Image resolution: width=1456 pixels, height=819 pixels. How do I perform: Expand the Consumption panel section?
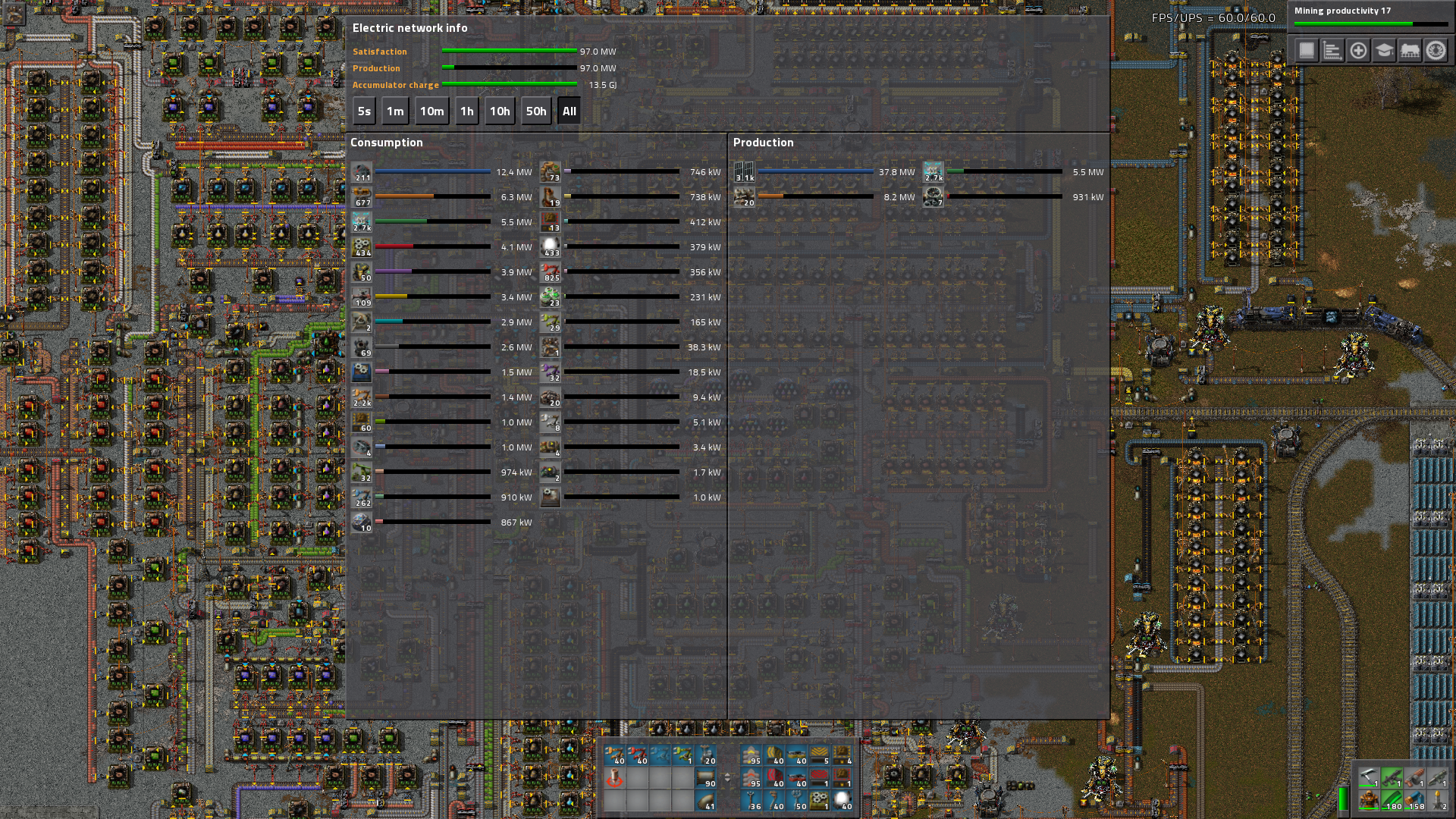[x=387, y=141]
